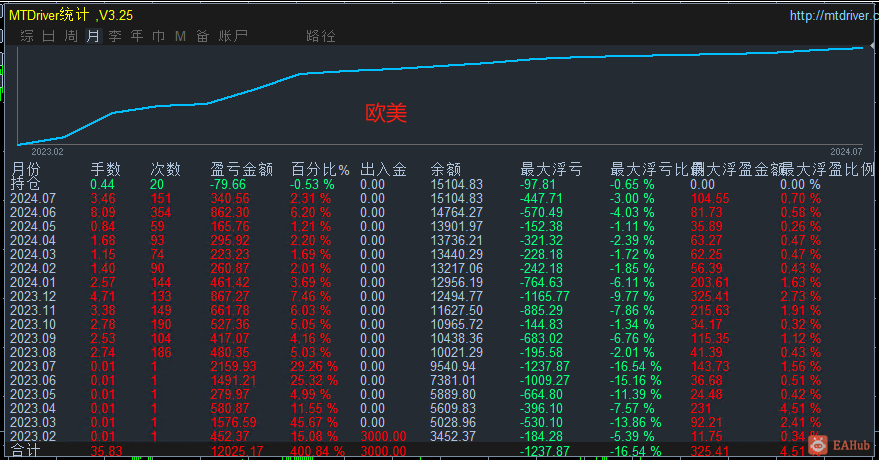Click the 最大浮亏 column header

click(551, 169)
